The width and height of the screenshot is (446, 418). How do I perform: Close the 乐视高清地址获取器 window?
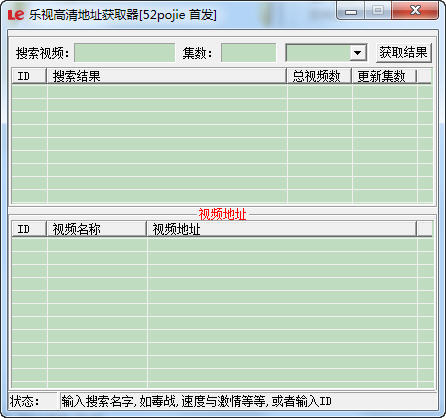point(415,11)
